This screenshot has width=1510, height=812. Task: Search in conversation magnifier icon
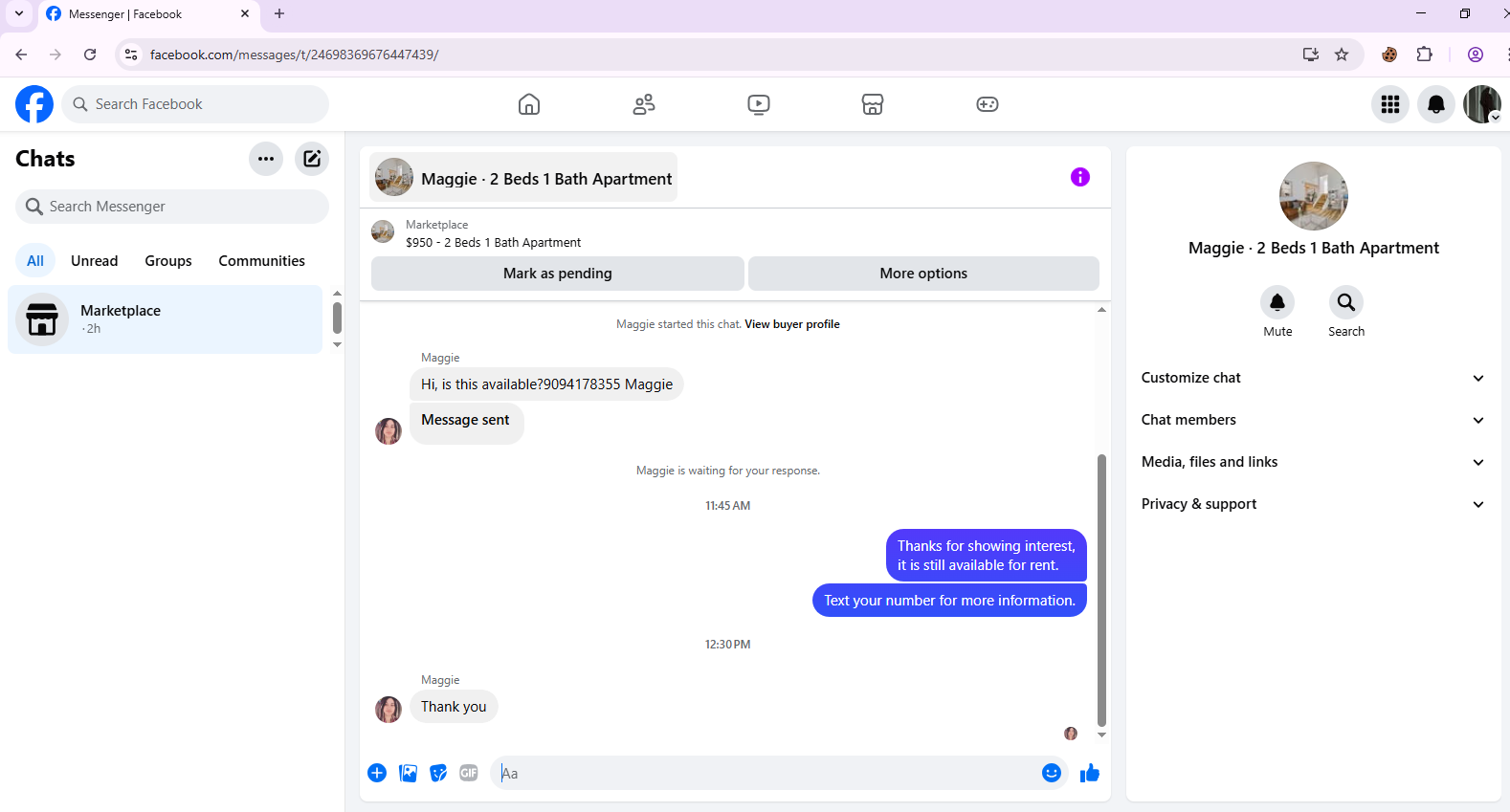[x=1346, y=302]
